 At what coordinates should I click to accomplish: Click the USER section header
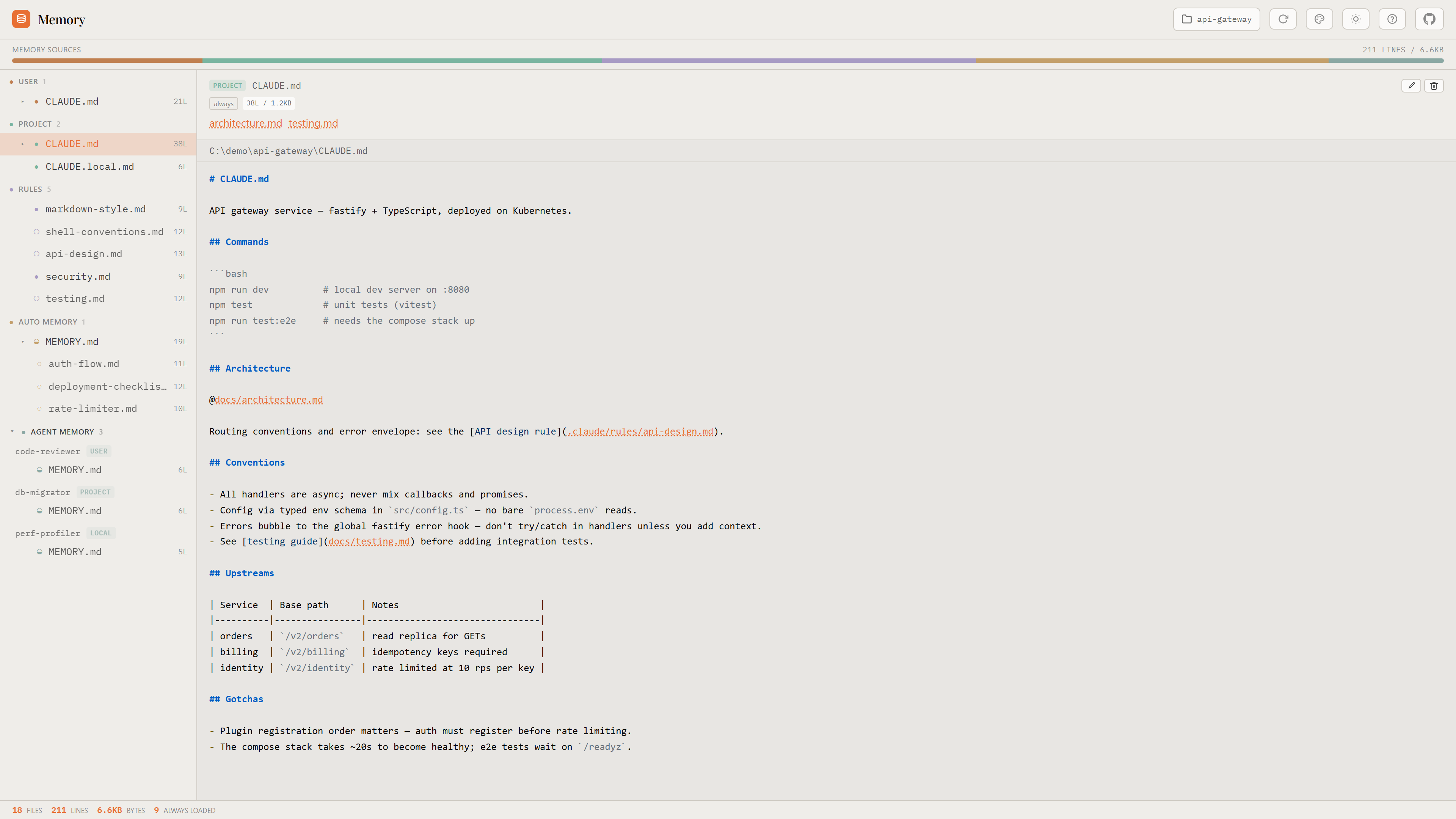[28, 82]
